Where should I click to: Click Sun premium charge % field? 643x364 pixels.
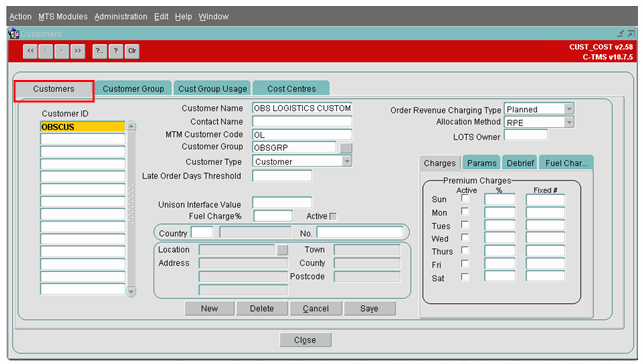[499, 200]
